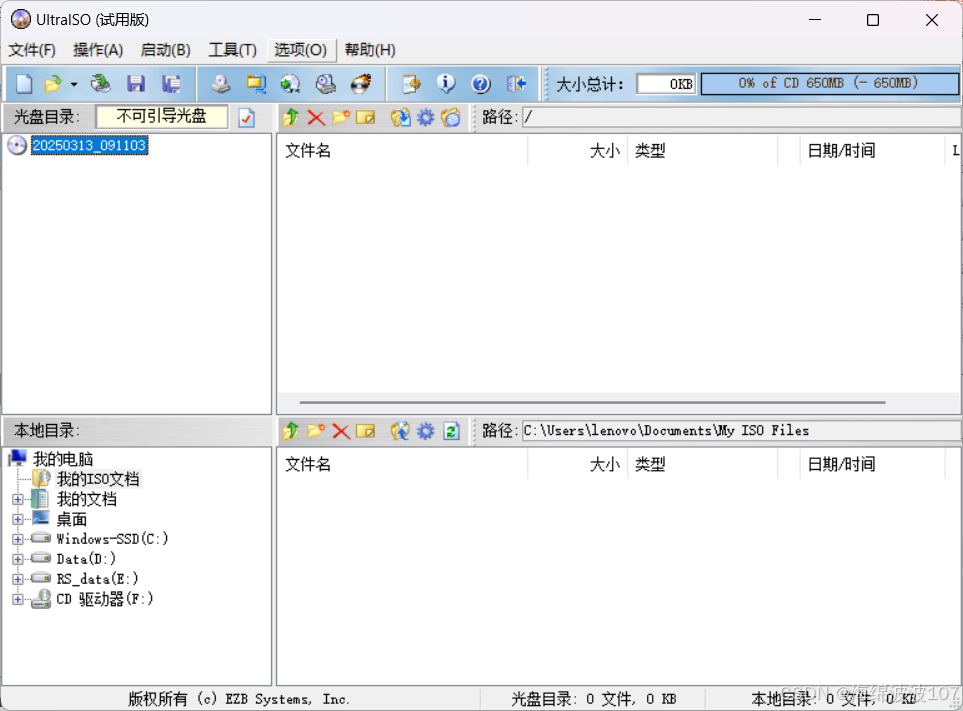
Task: Select RS_data(E:) drive
Action: point(97,579)
